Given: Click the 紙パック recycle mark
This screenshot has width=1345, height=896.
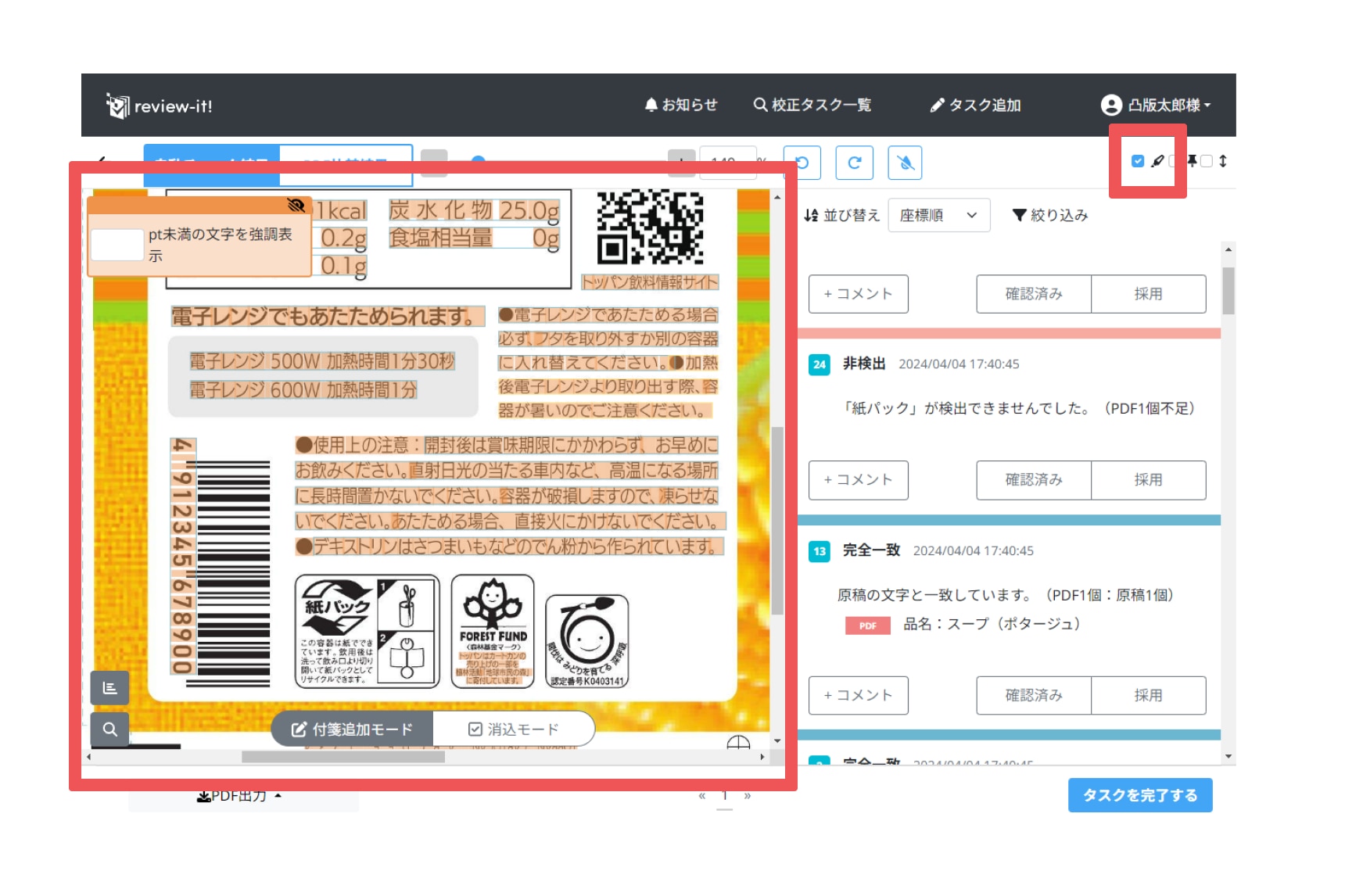Looking at the screenshot, I should pos(368,632).
